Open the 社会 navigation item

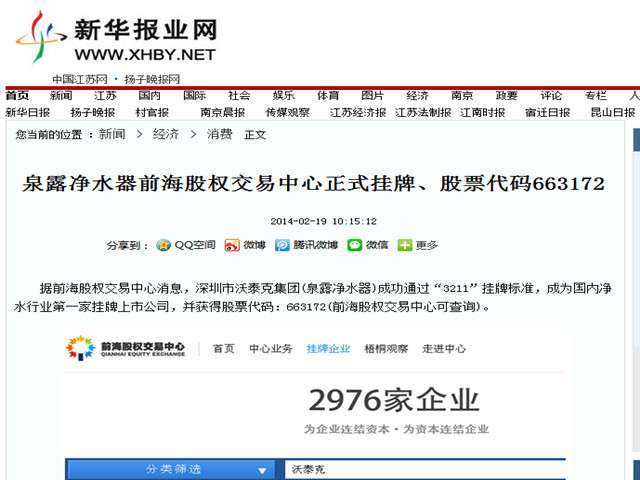tap(239, 96)
